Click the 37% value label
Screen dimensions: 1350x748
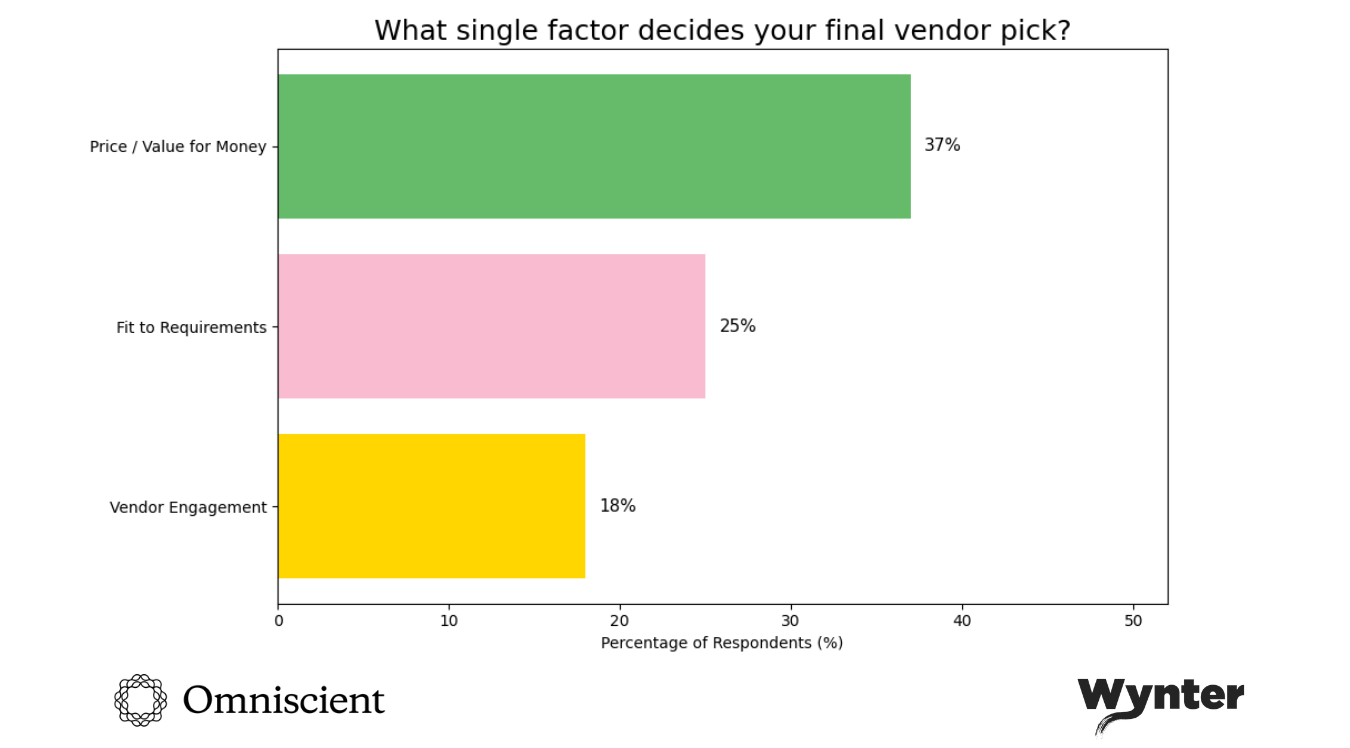click(x=942, y=145)
